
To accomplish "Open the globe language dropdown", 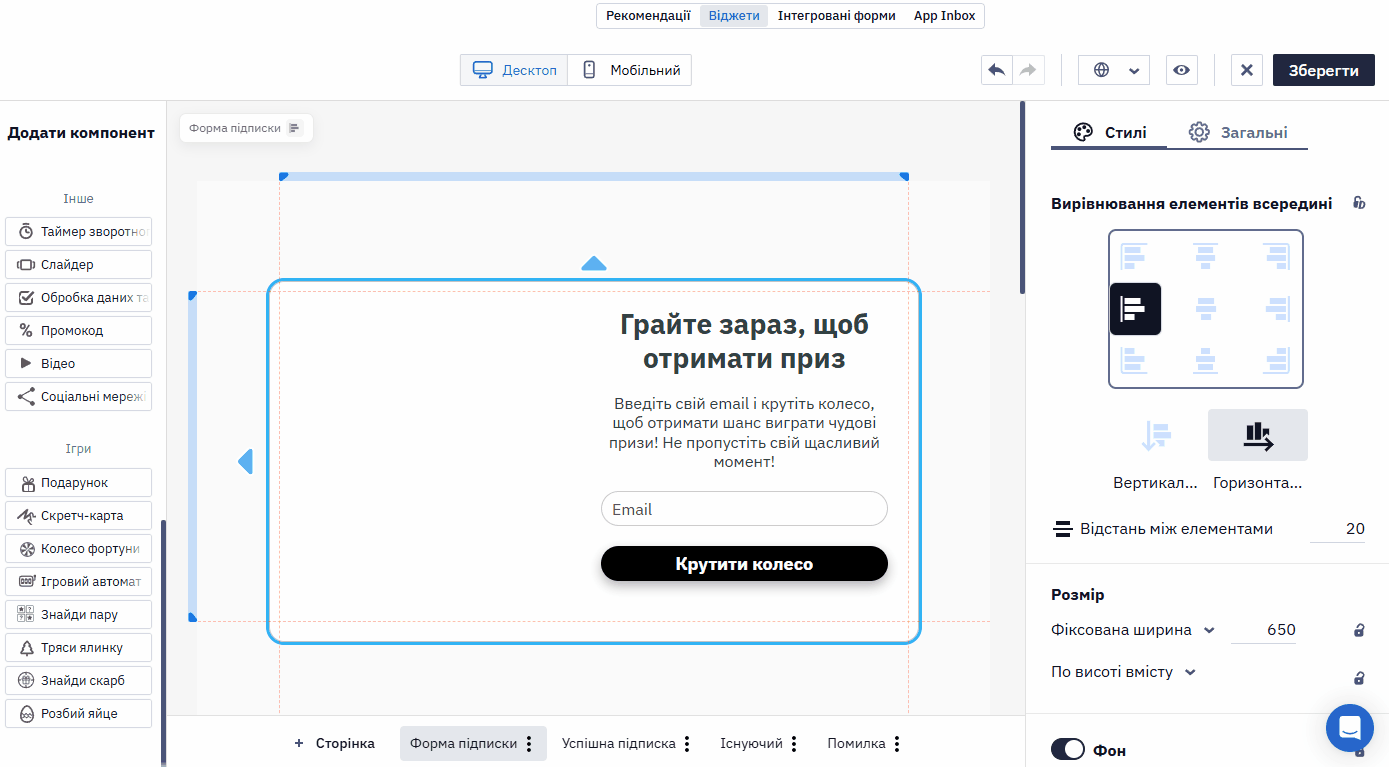I will tap(1114, 70).
